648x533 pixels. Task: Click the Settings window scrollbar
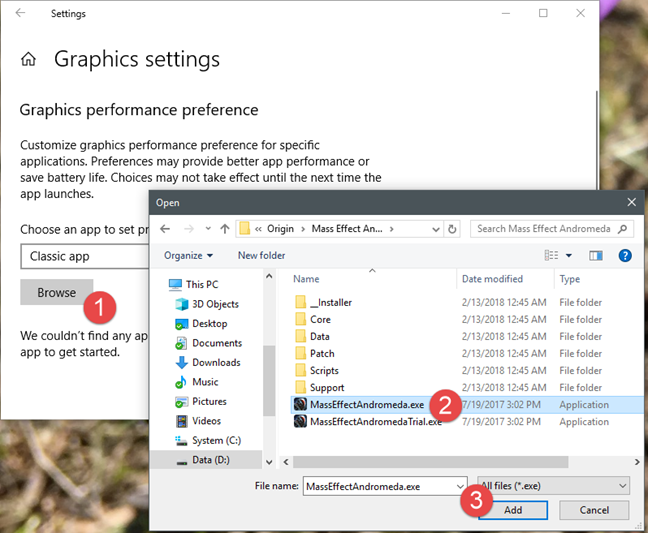click(596, 140)
